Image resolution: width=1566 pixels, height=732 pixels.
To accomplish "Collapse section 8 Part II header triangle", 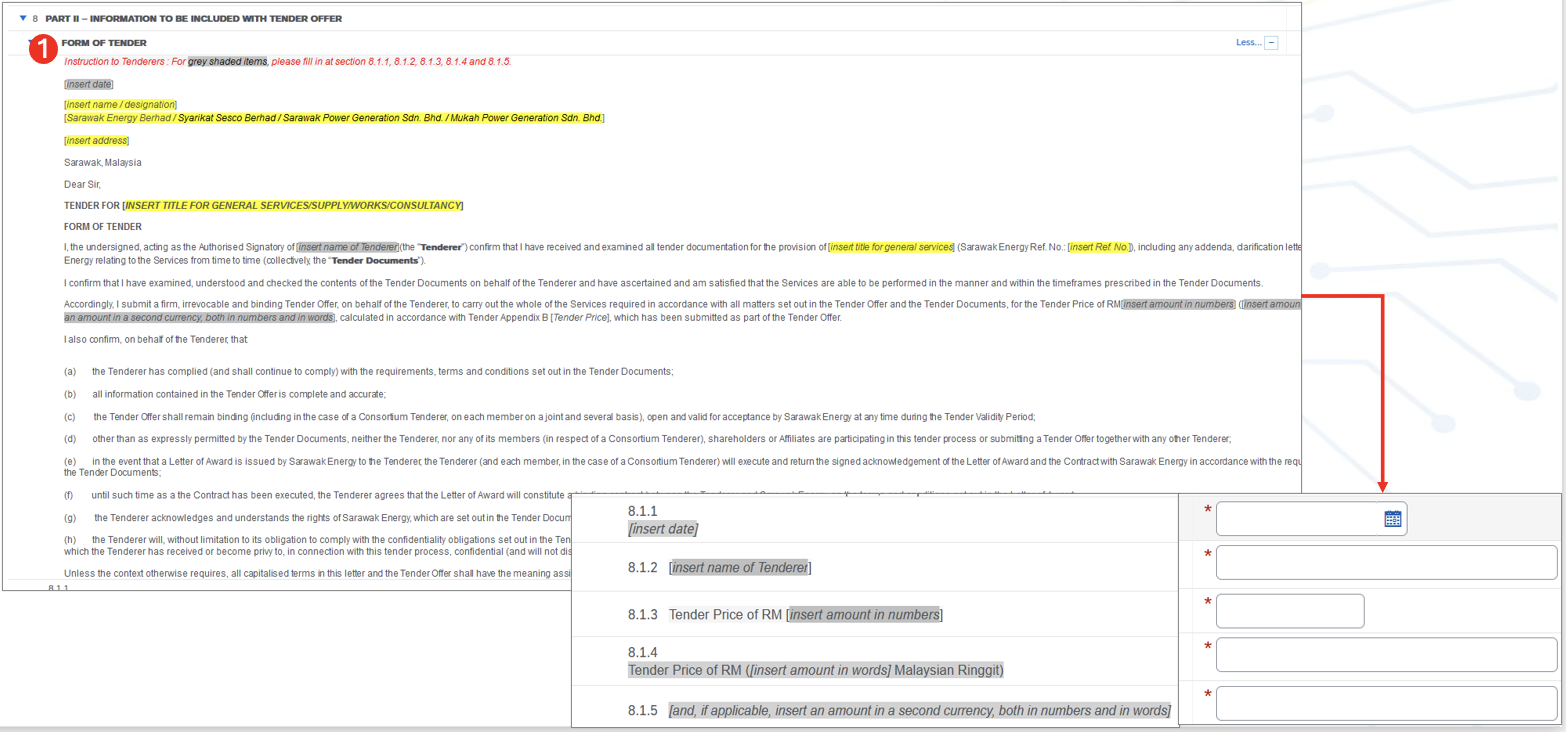I will click(x=23, y=18).
